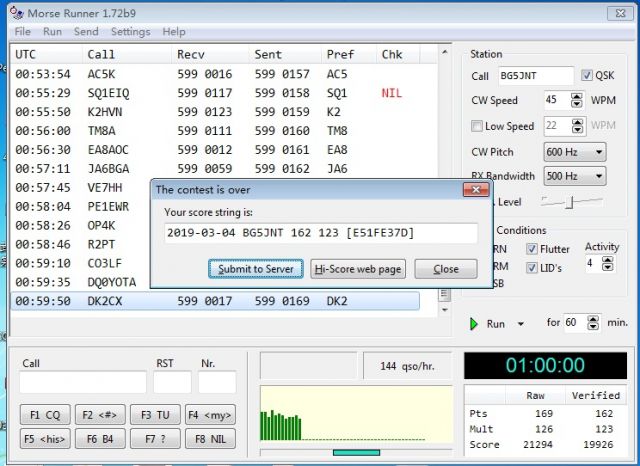The height and width of the screenshot is (466, 640).
Task: Open the File menu
Action: click(x=22, y=31)
